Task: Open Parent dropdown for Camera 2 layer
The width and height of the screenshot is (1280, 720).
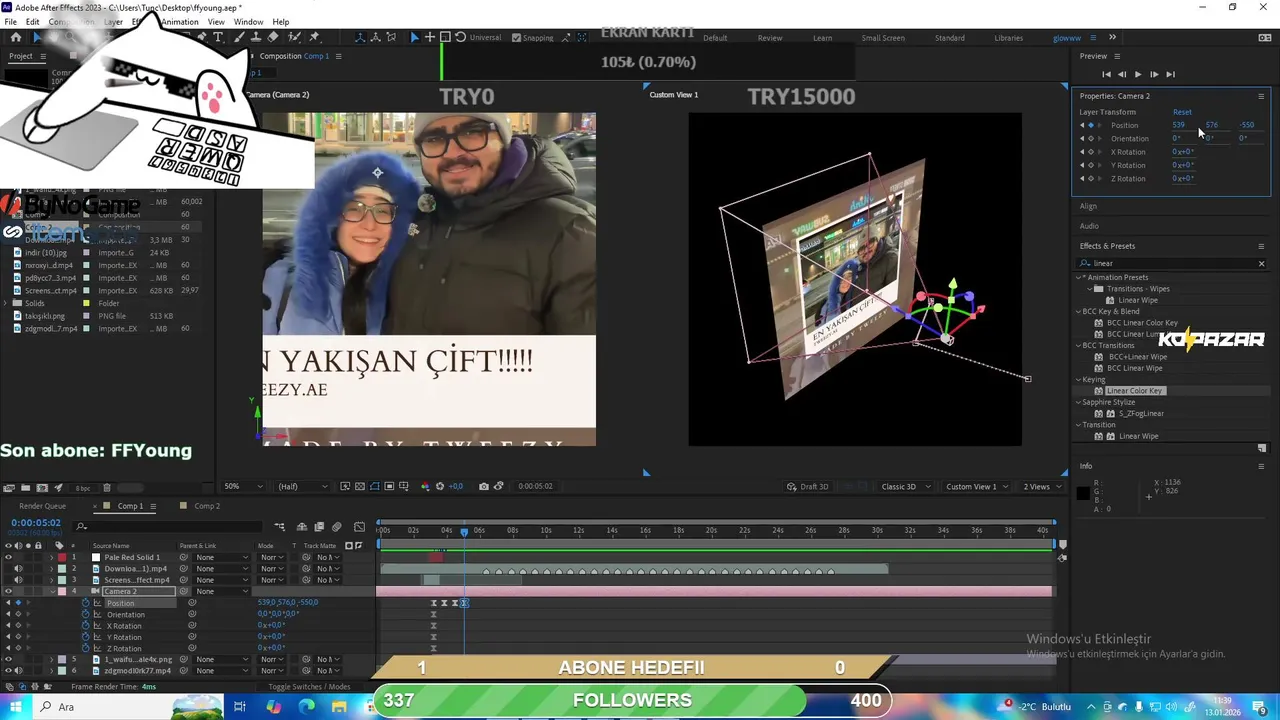Action: 221,592
